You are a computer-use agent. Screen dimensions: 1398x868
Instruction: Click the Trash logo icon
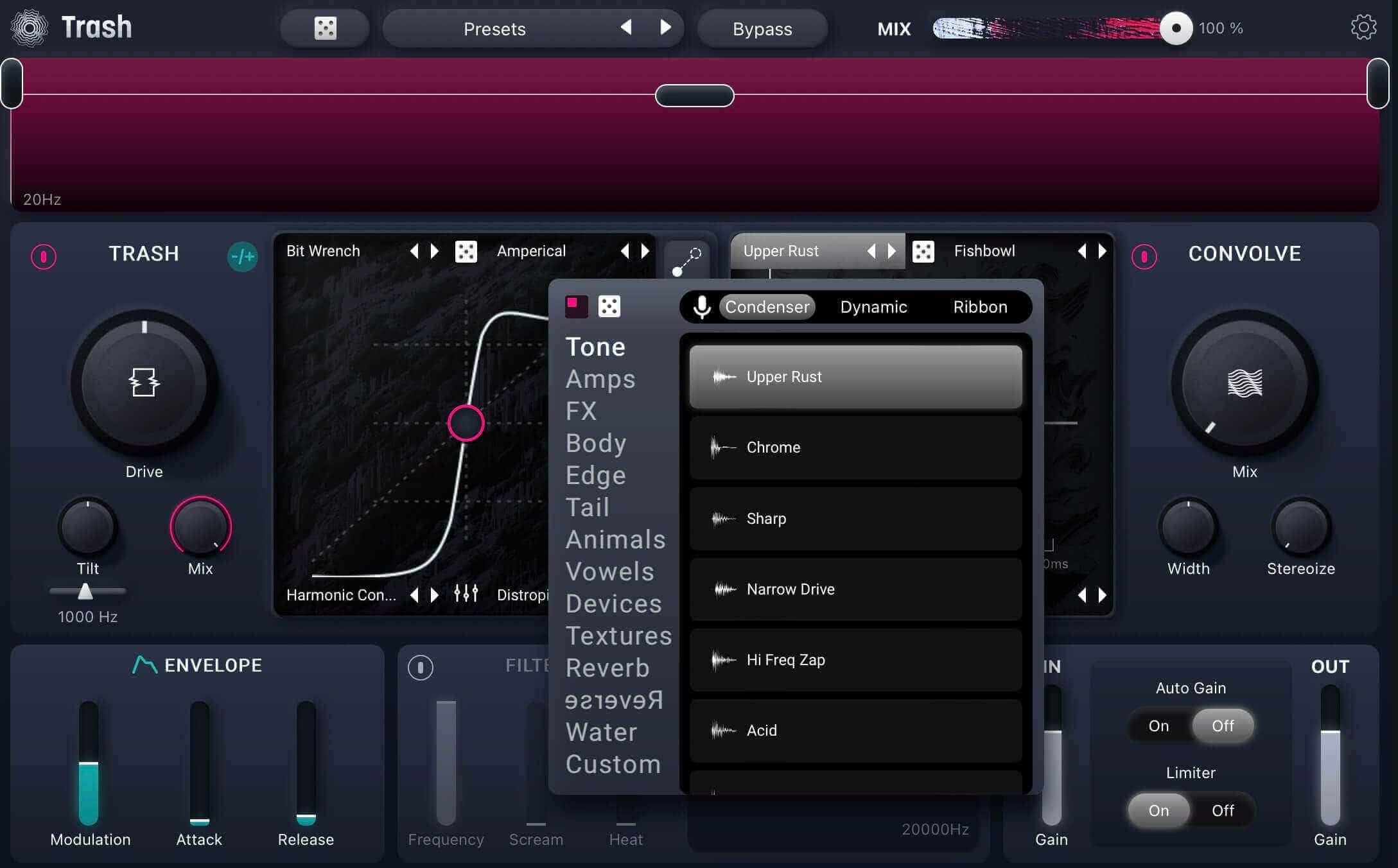tap(30, 28)
